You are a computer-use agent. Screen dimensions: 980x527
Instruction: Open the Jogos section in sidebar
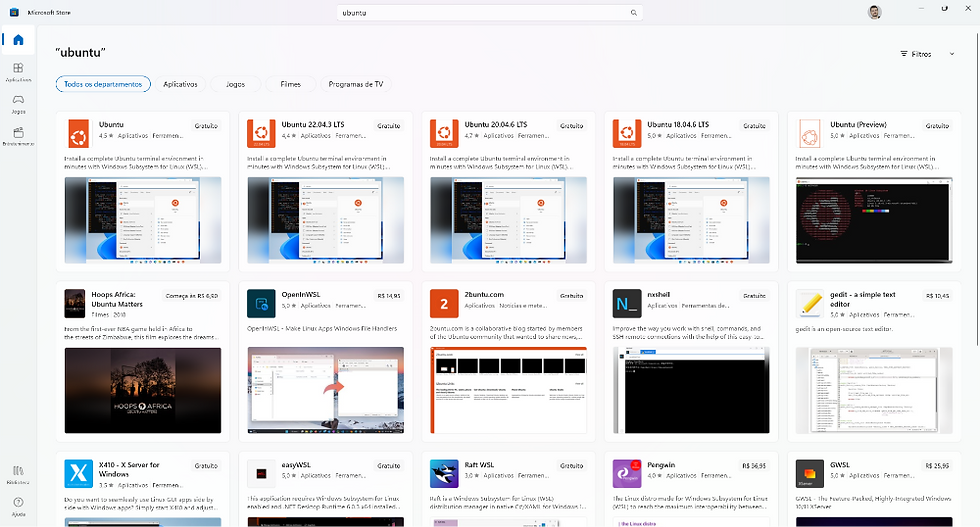[x=18, y=104]
